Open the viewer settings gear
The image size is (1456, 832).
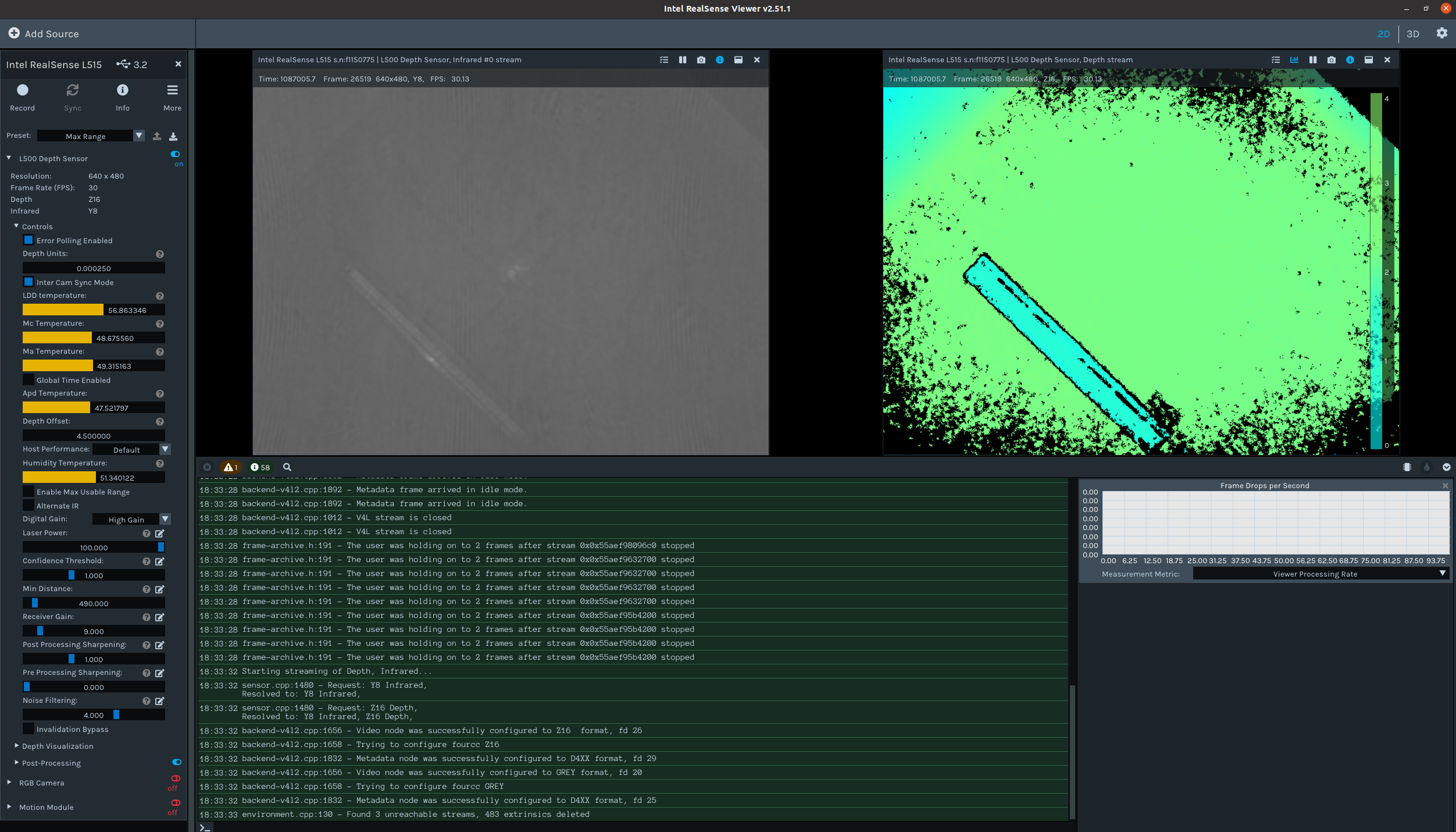pyautogui.click(x=1442, y=33)
